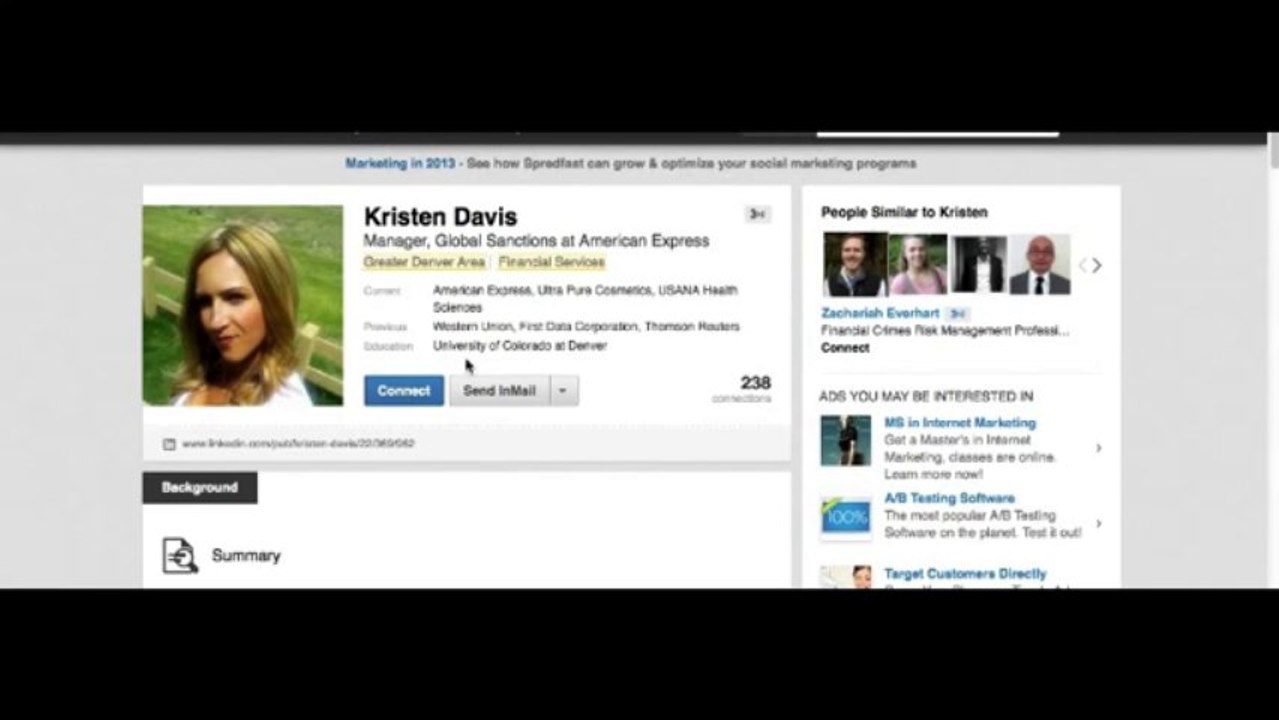This screenshot has width=1279, height=720.
Task: Click the 3rd degree badge near Kristen's name
Action: [757, 214]
